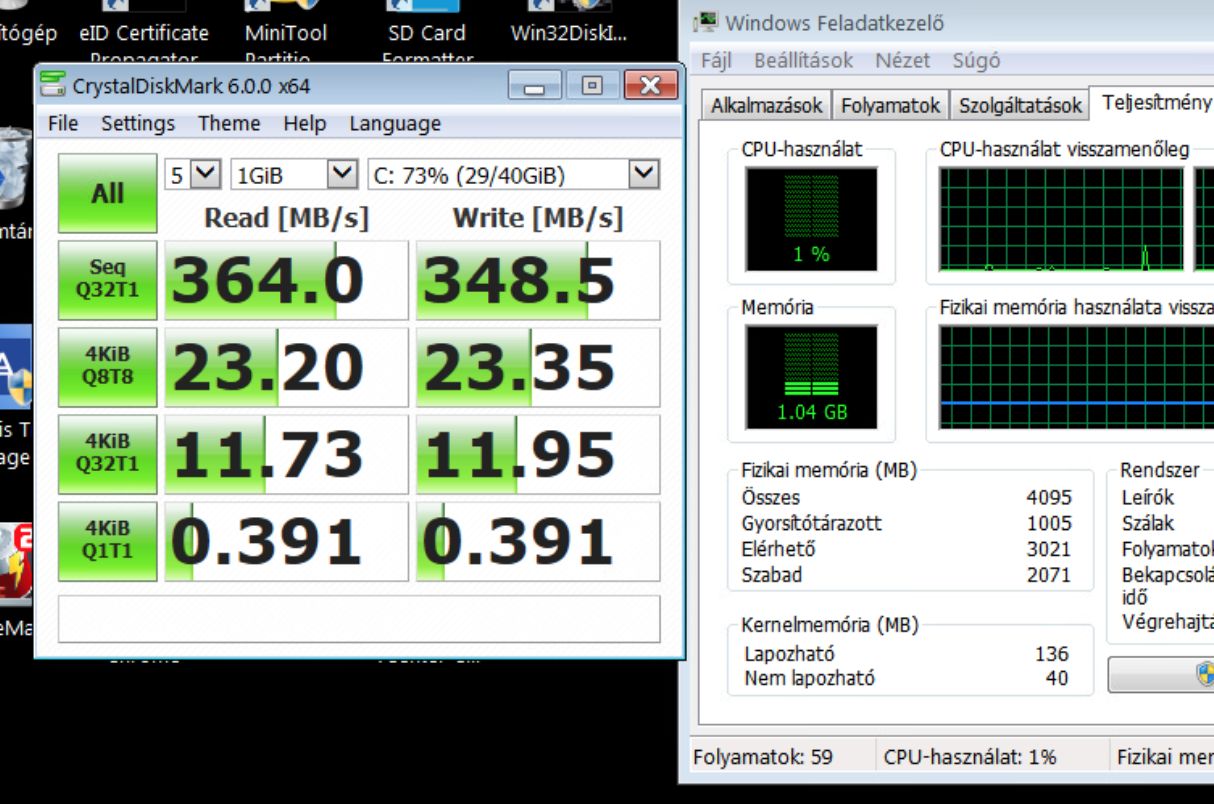Select the Lapozható kernel value 136
This screenshot has height=804, width=1214.
click(1052, 654)
